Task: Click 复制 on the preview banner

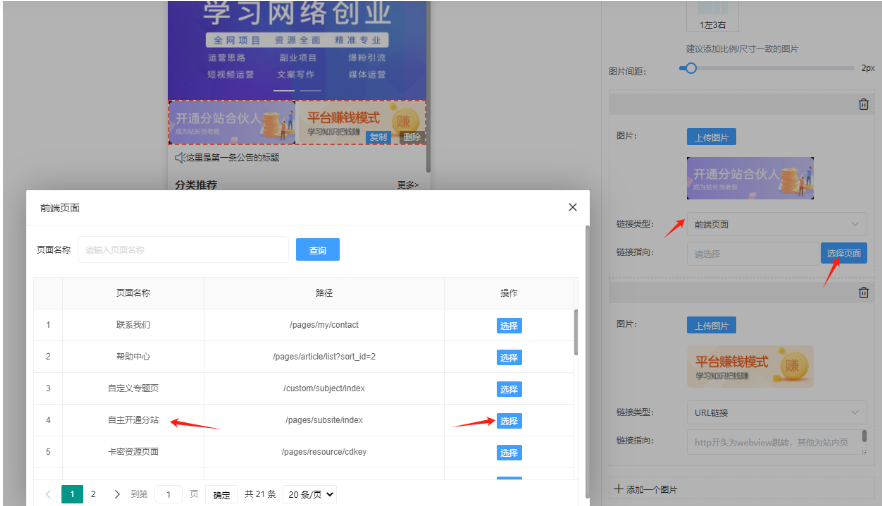Action: click(x=378, y=137)
